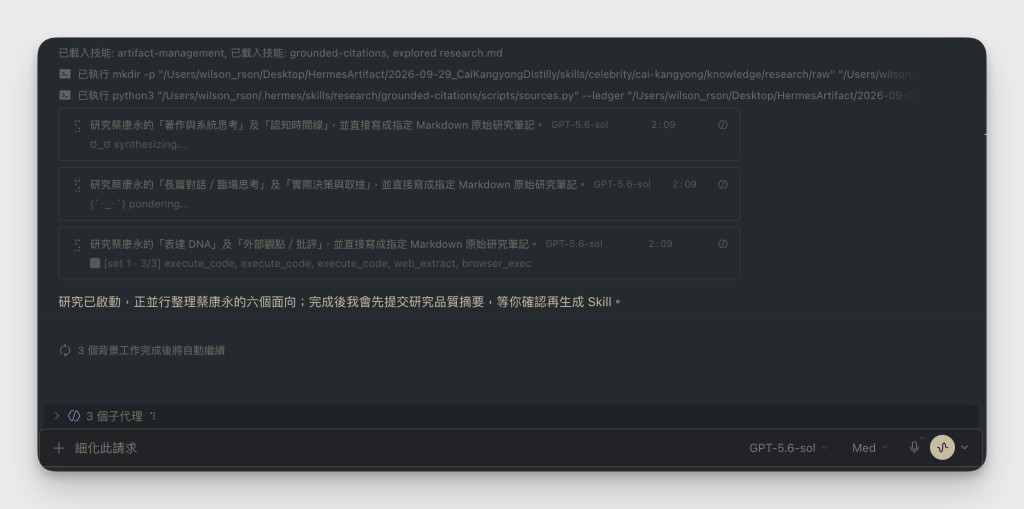Click the stop square before [set 1 · 3/3]
This screenshot has width=1024, height=509.
click(x=95, y=263)
